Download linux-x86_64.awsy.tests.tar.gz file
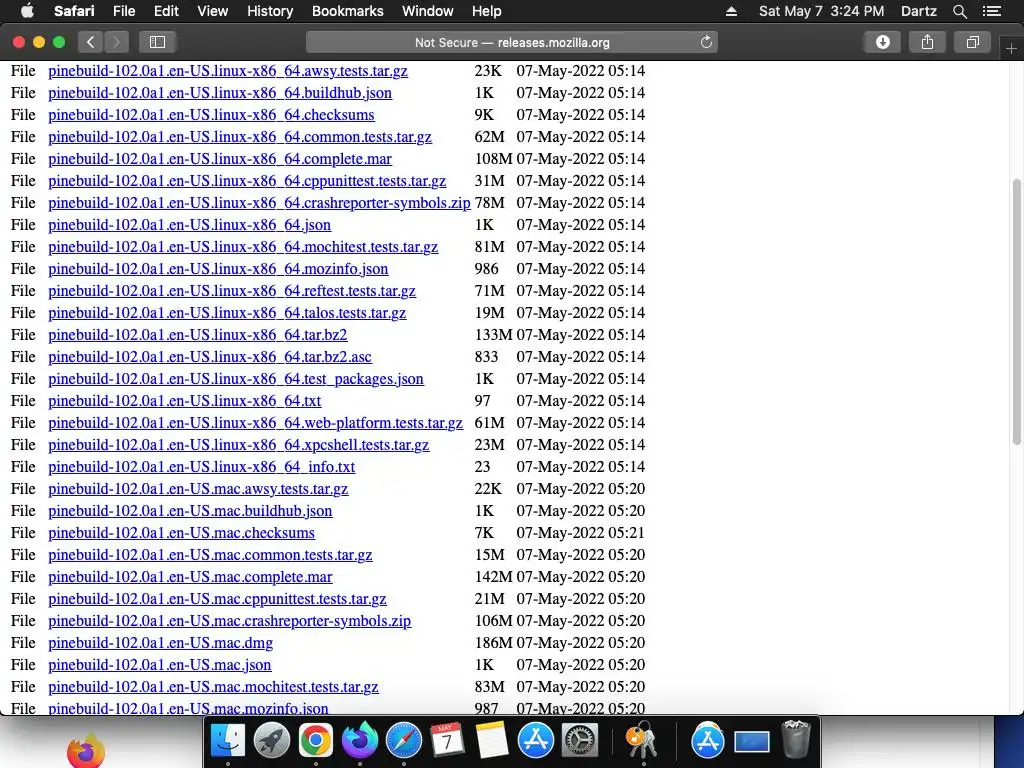 (x=228, y=71)
